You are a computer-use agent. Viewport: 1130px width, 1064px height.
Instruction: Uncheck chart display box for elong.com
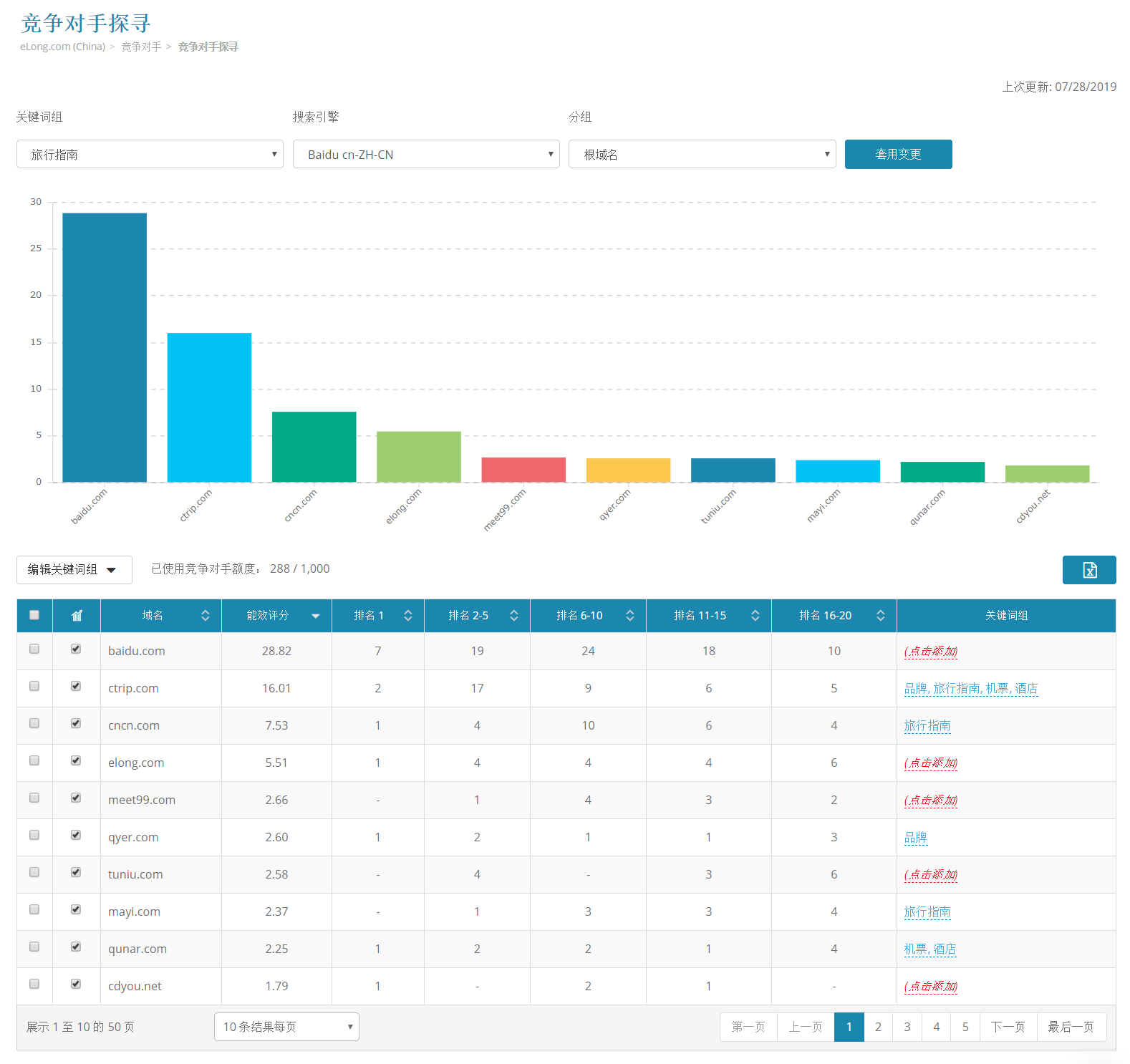coord(76,760)
